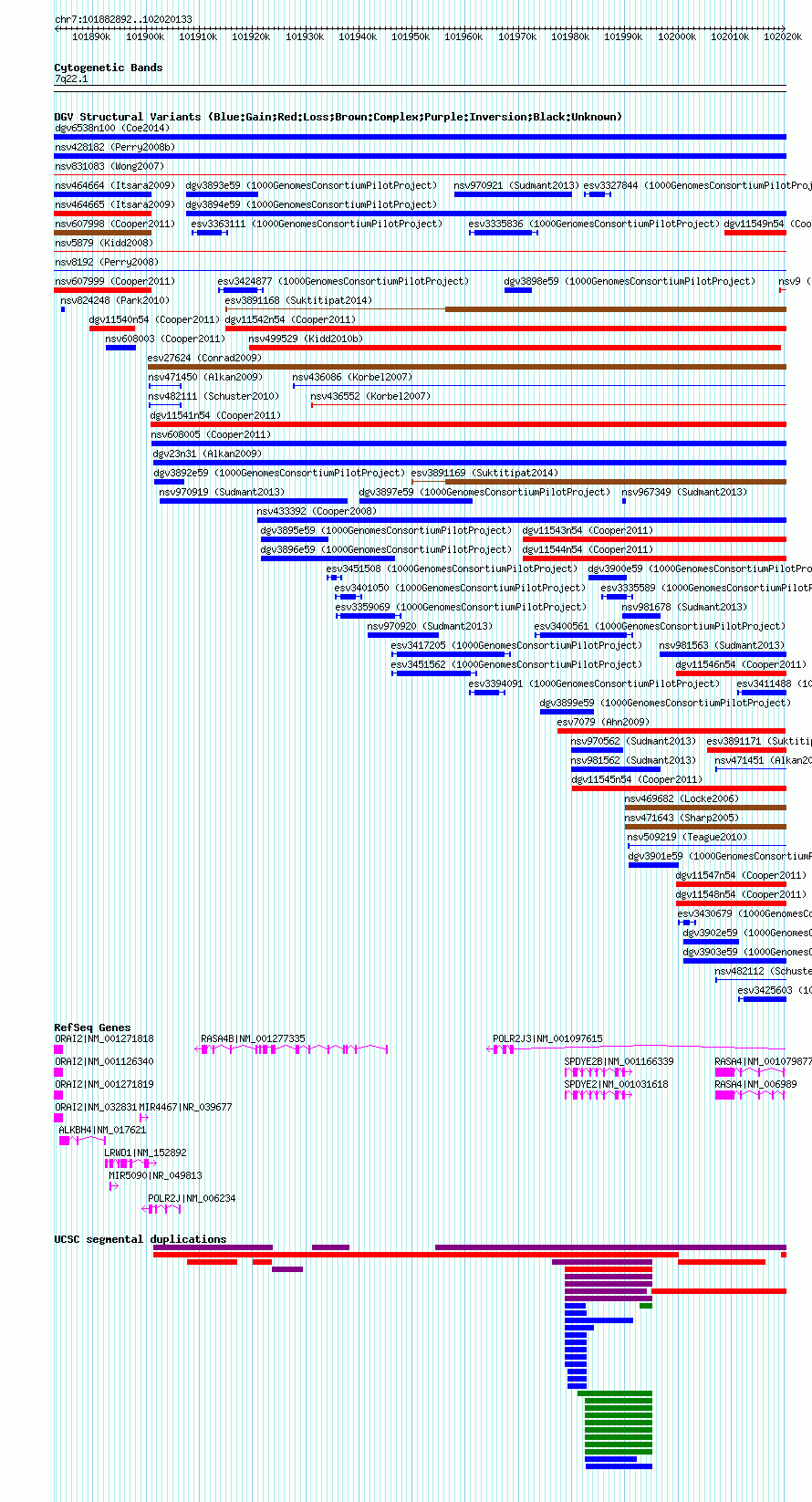The width and height of the screenshot is (812, 1502).
Task: Select nsv970921 (Sudmant2013) variant
Action: point(516,185)
